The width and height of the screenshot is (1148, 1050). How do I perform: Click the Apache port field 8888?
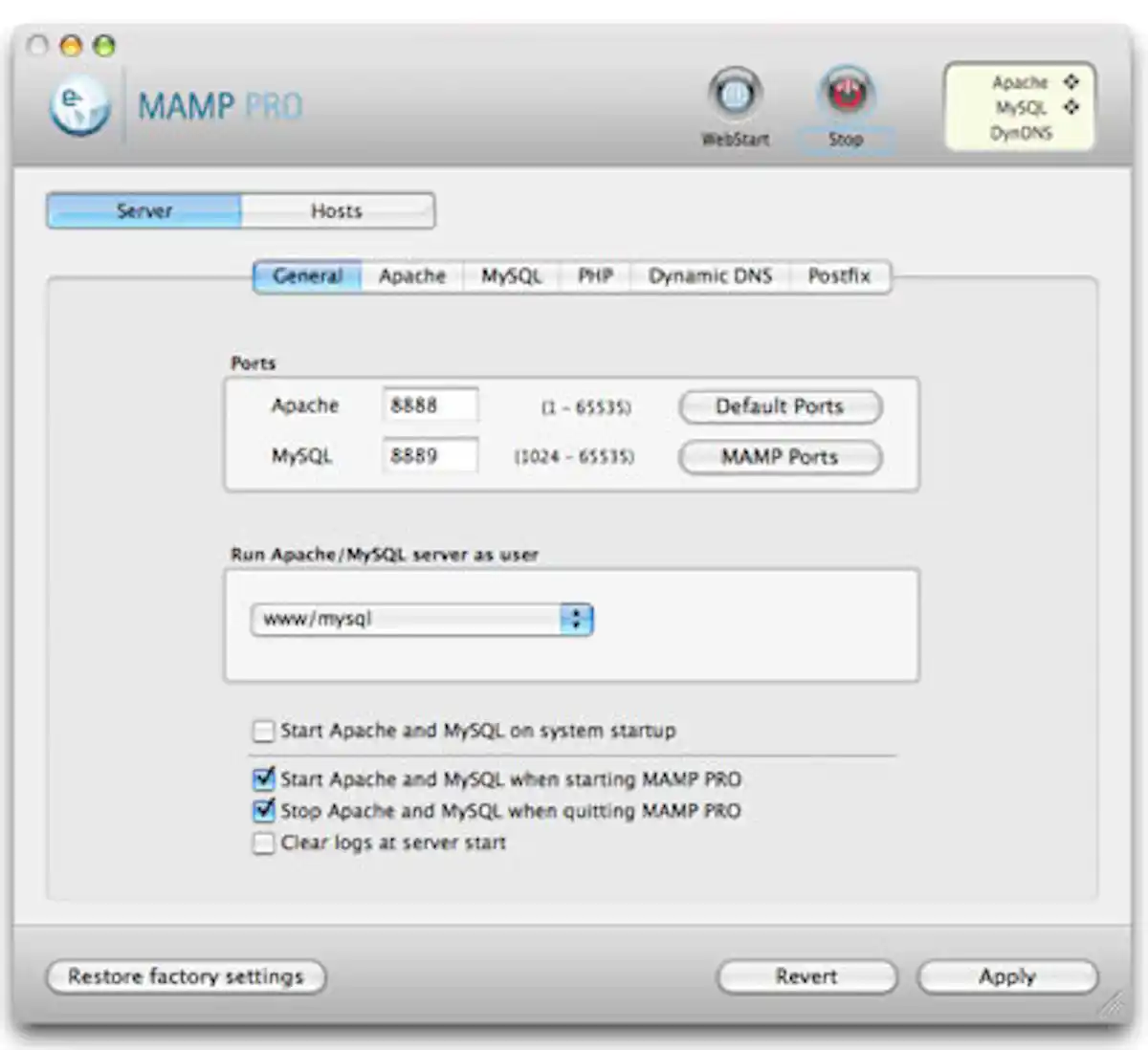click(430, 405)
